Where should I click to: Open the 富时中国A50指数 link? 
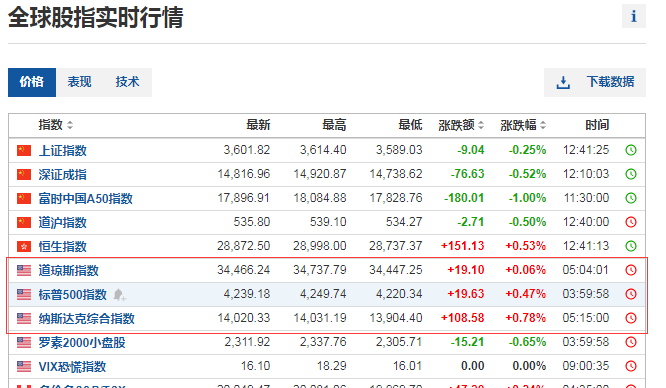point(85,198)
